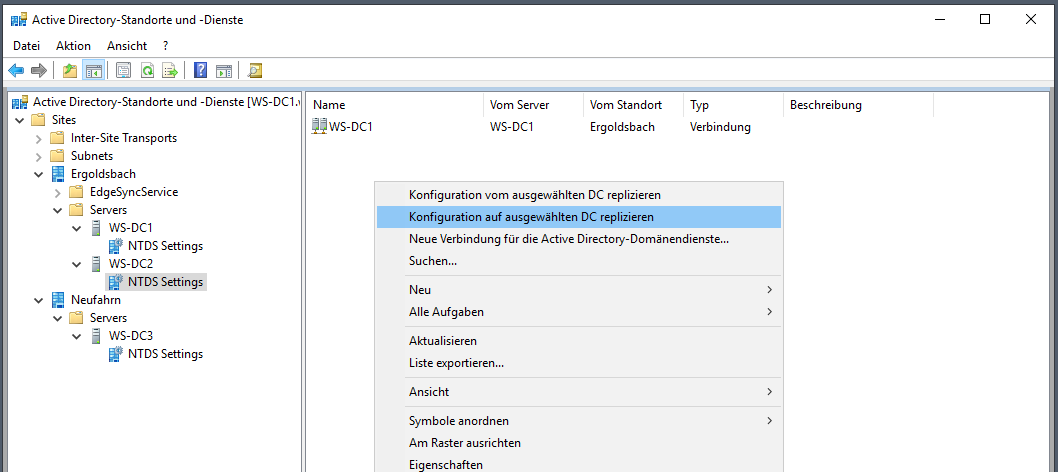The width and height of the screenshot is (1058, 472).
Task: Toggle Show/Hide Console Tree toolbar icon
Action: point(93,70)
